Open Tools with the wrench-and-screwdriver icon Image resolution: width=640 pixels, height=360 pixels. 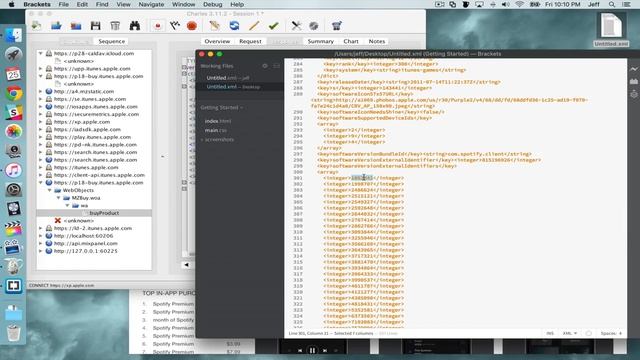[x=296, y=26]
